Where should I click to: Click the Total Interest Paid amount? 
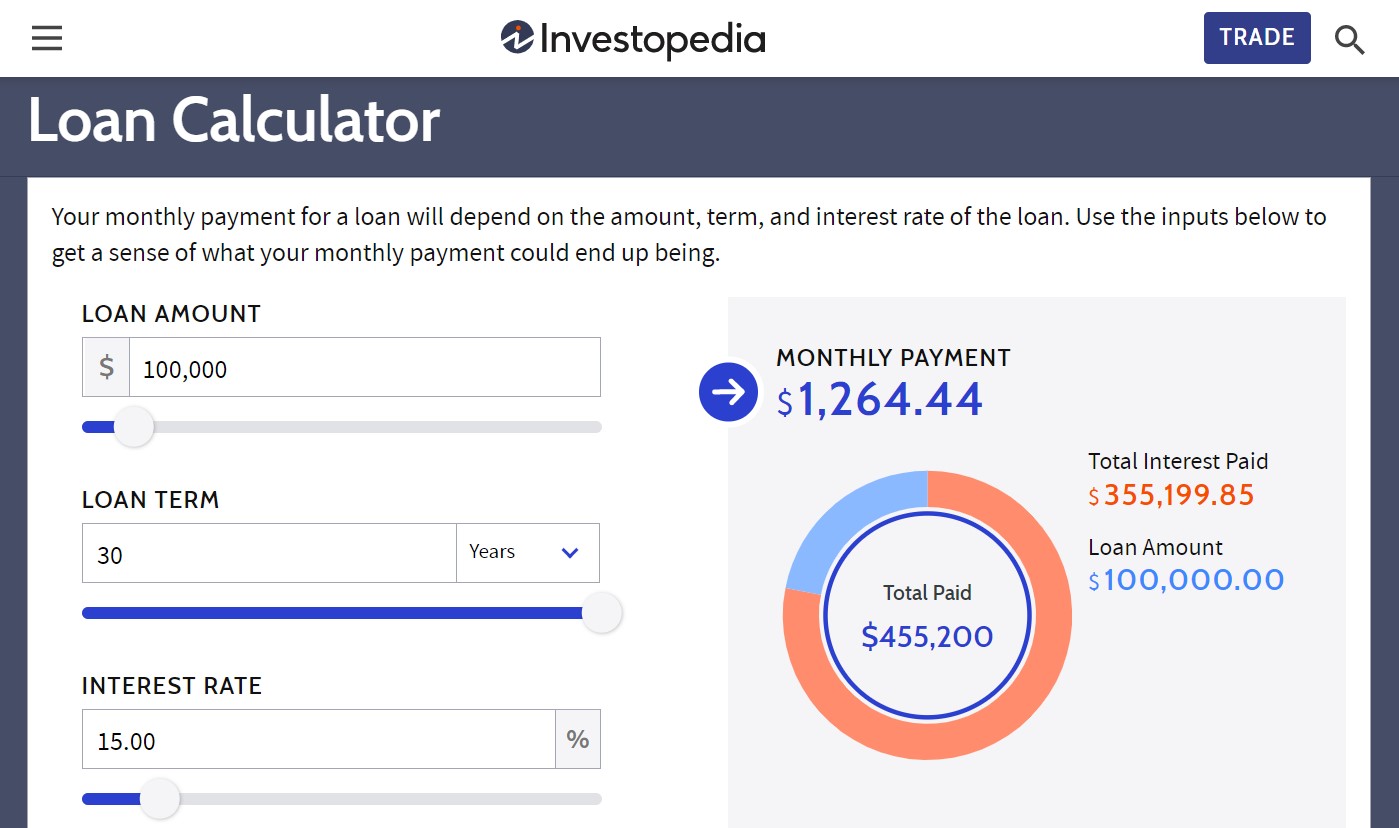coord(1172,494)
